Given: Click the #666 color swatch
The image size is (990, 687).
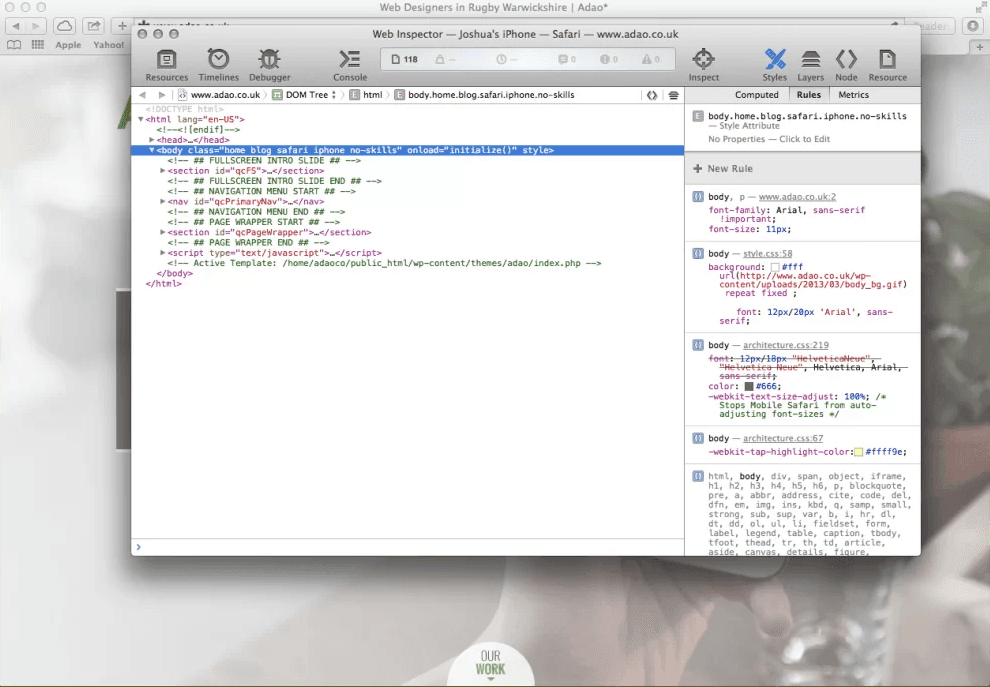Looking at the screenshot, I should (749, 386).
